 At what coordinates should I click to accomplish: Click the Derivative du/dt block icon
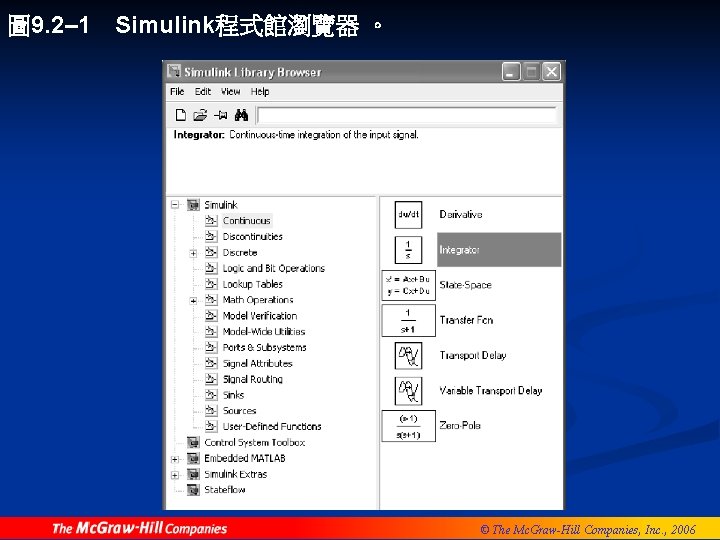408,214
